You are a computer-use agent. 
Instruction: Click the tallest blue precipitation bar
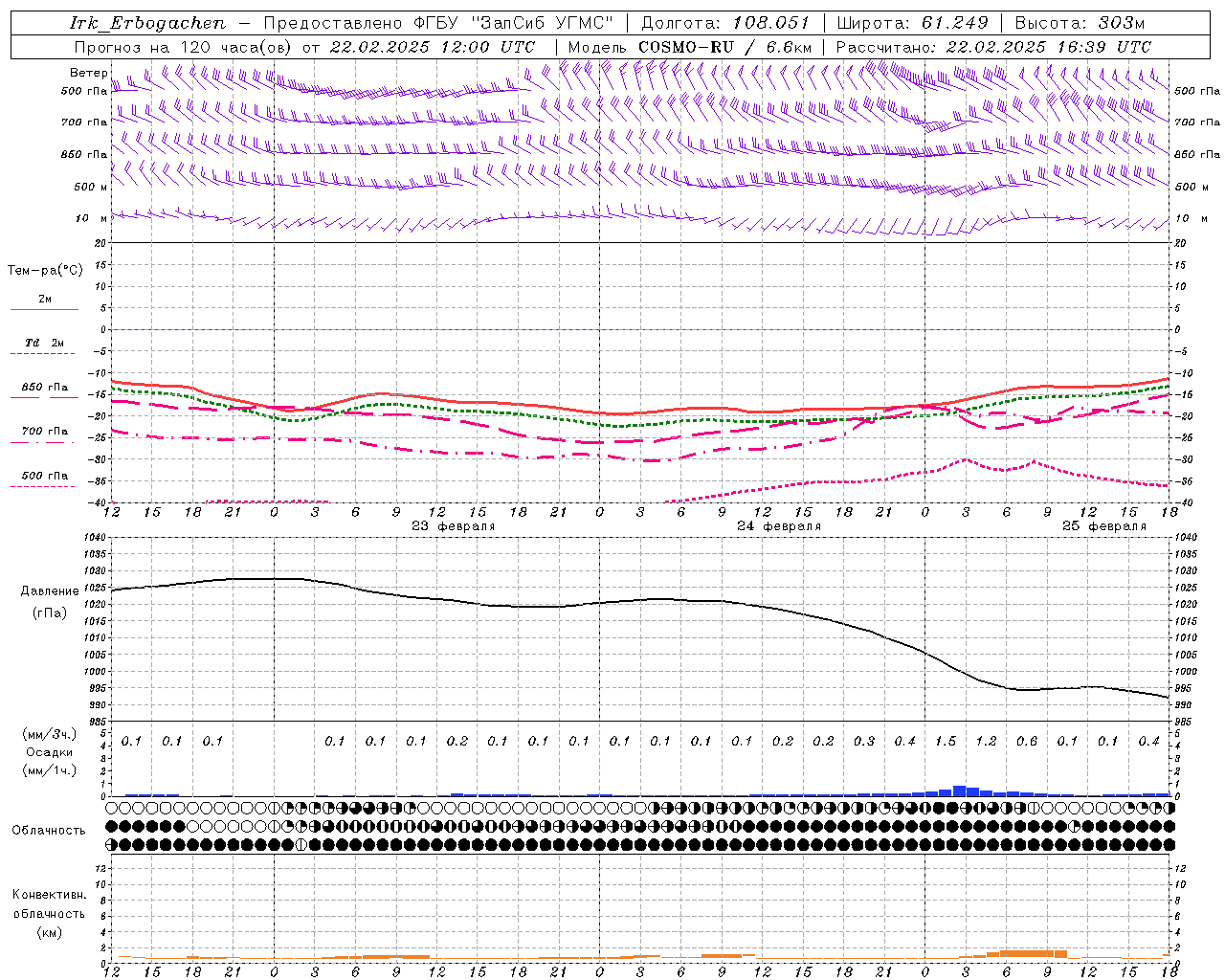(959, 791)
